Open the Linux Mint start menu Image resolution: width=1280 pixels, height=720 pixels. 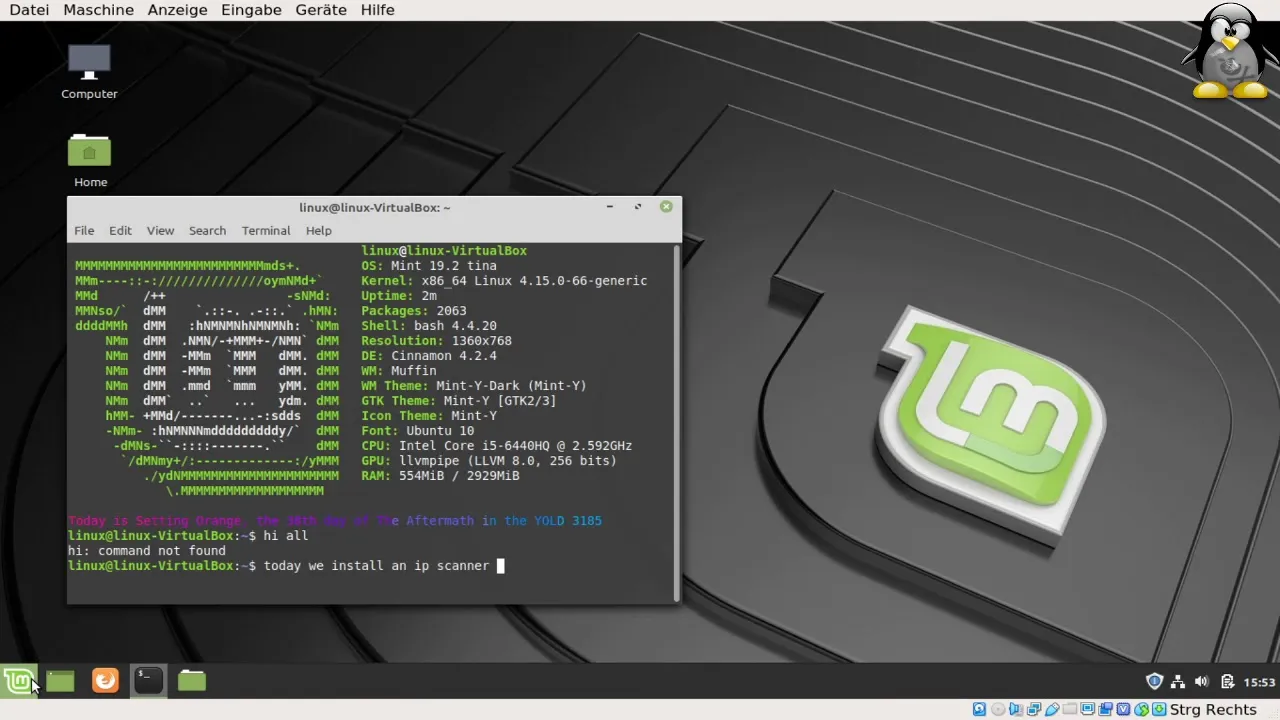tap(18, 681)
